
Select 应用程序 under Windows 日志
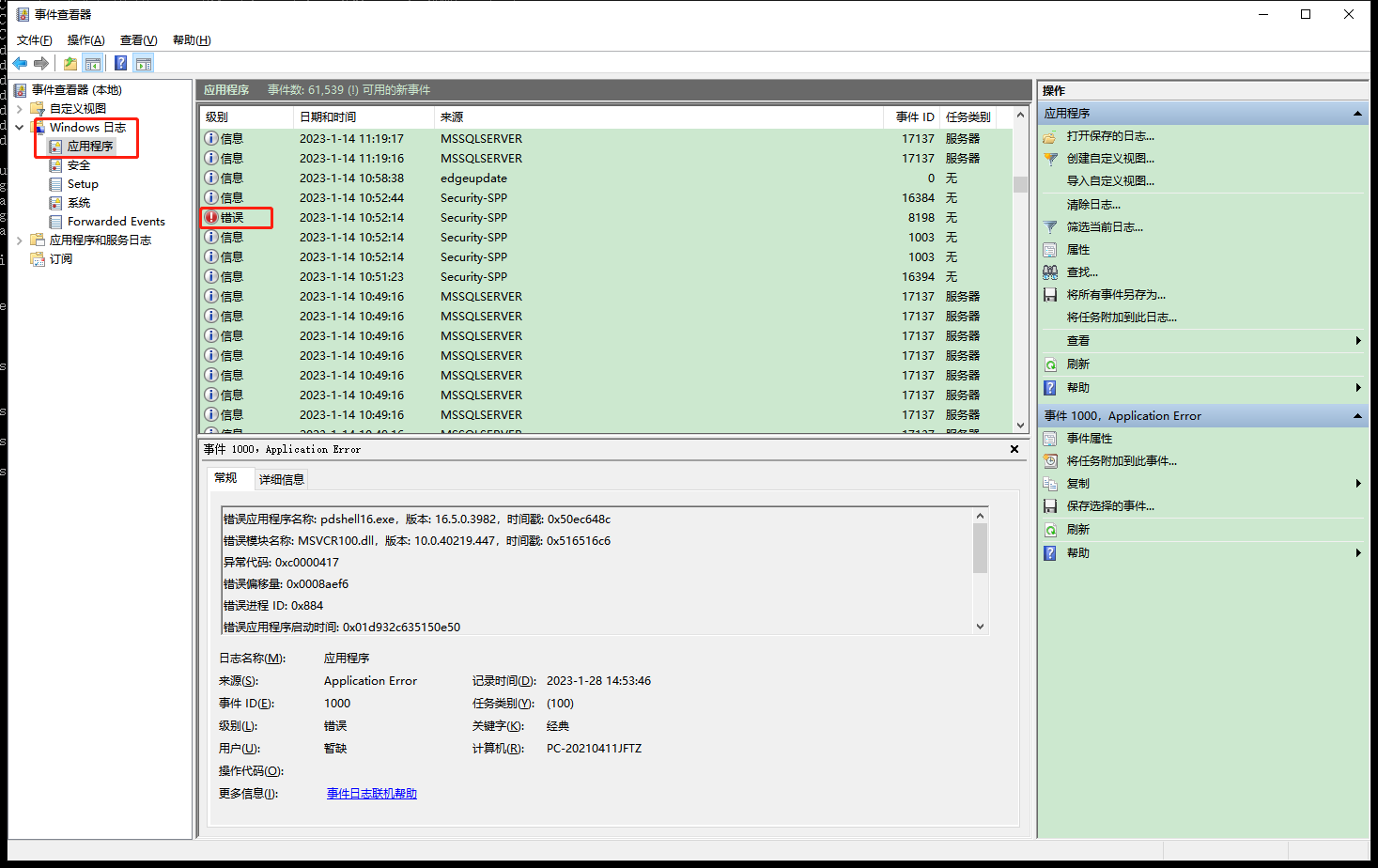pos(90,147)
